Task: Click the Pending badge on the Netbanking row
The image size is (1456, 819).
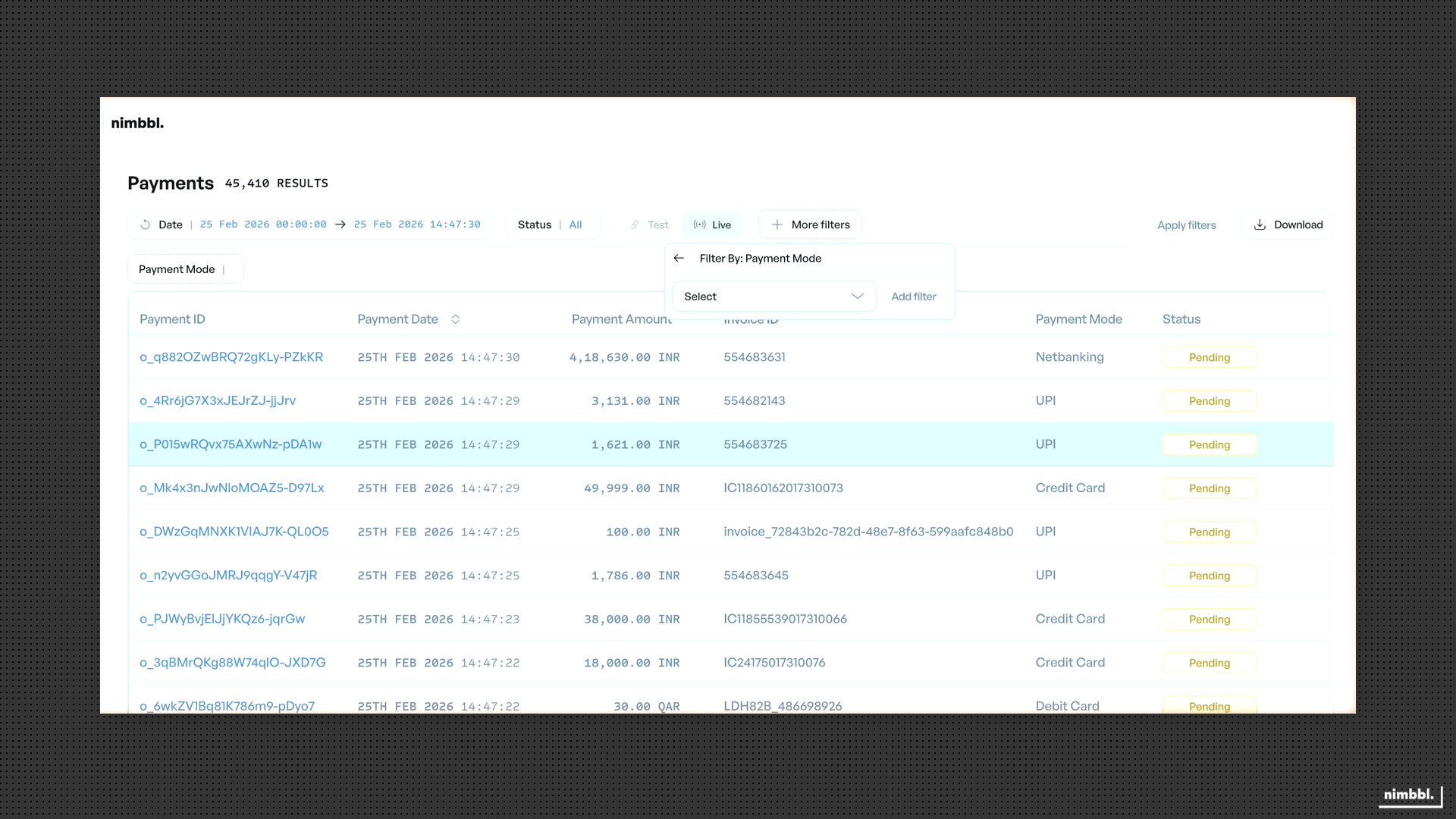Action: coord(1209,357)
